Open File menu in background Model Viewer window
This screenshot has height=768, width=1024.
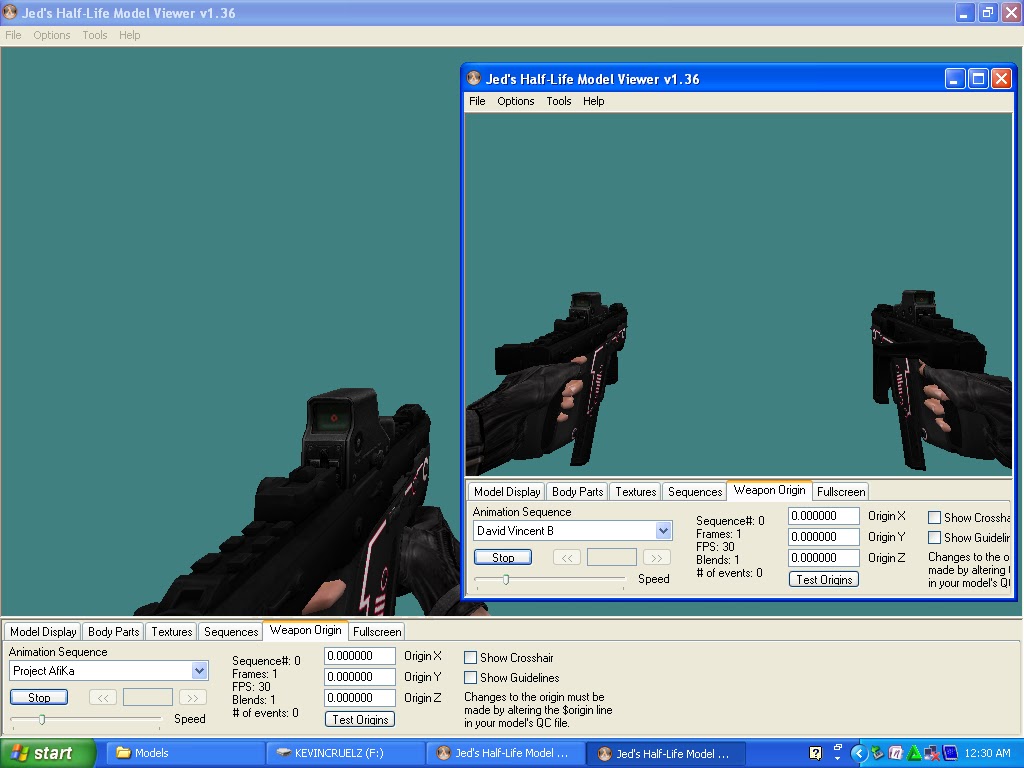[x=13, y=35]
